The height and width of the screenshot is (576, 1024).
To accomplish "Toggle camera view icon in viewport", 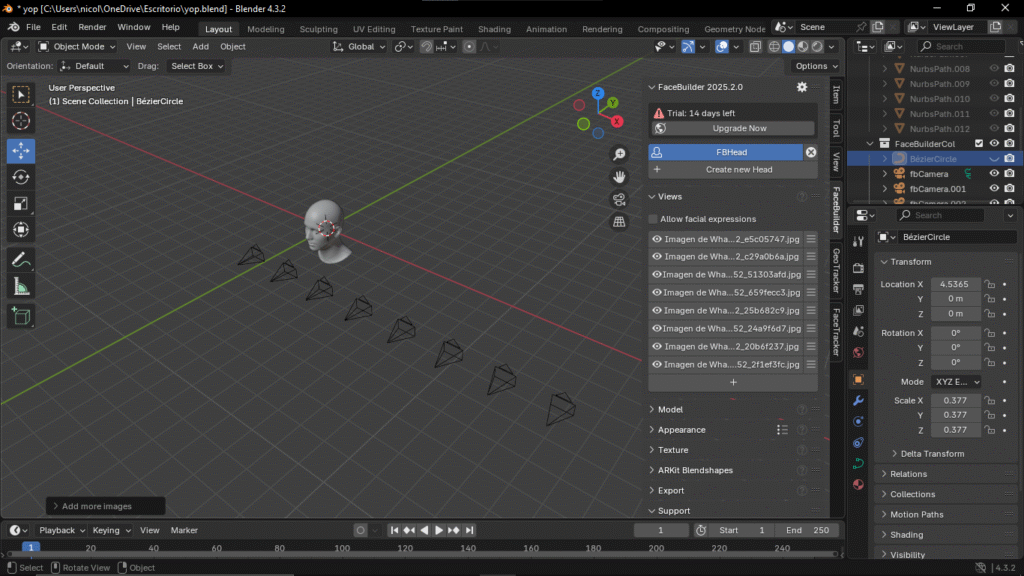I will (619, 199).
